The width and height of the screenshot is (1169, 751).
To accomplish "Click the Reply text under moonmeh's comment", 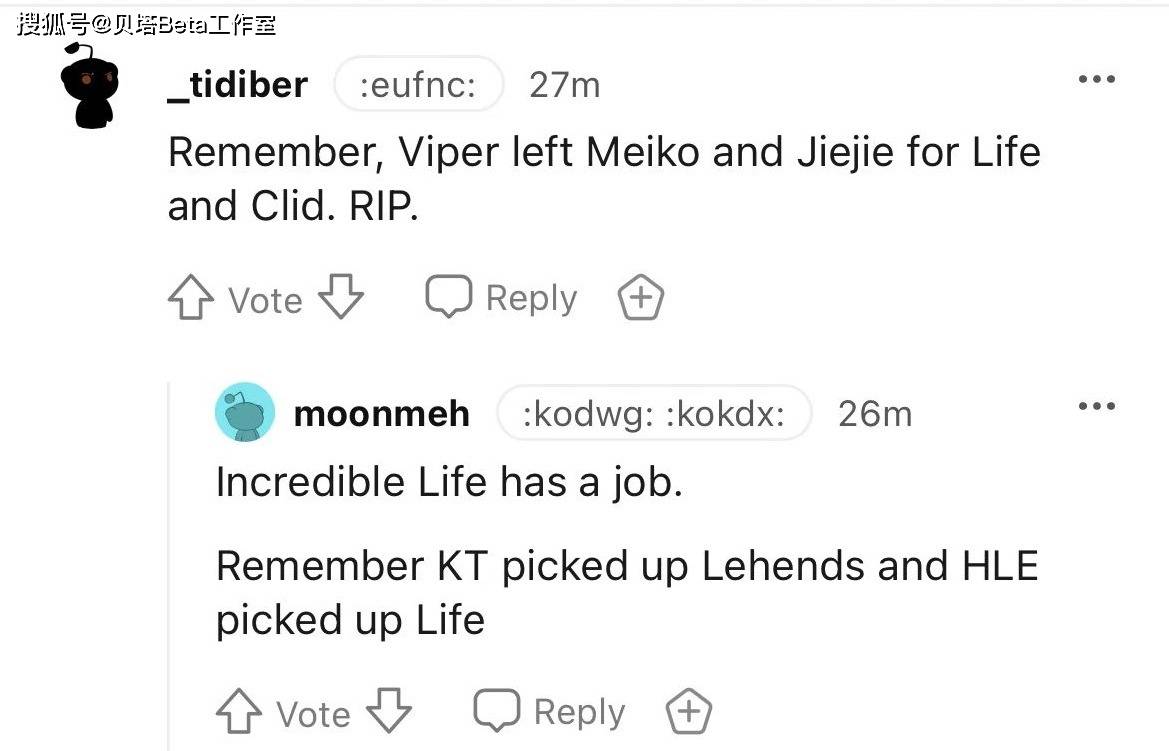I will 579,712.
